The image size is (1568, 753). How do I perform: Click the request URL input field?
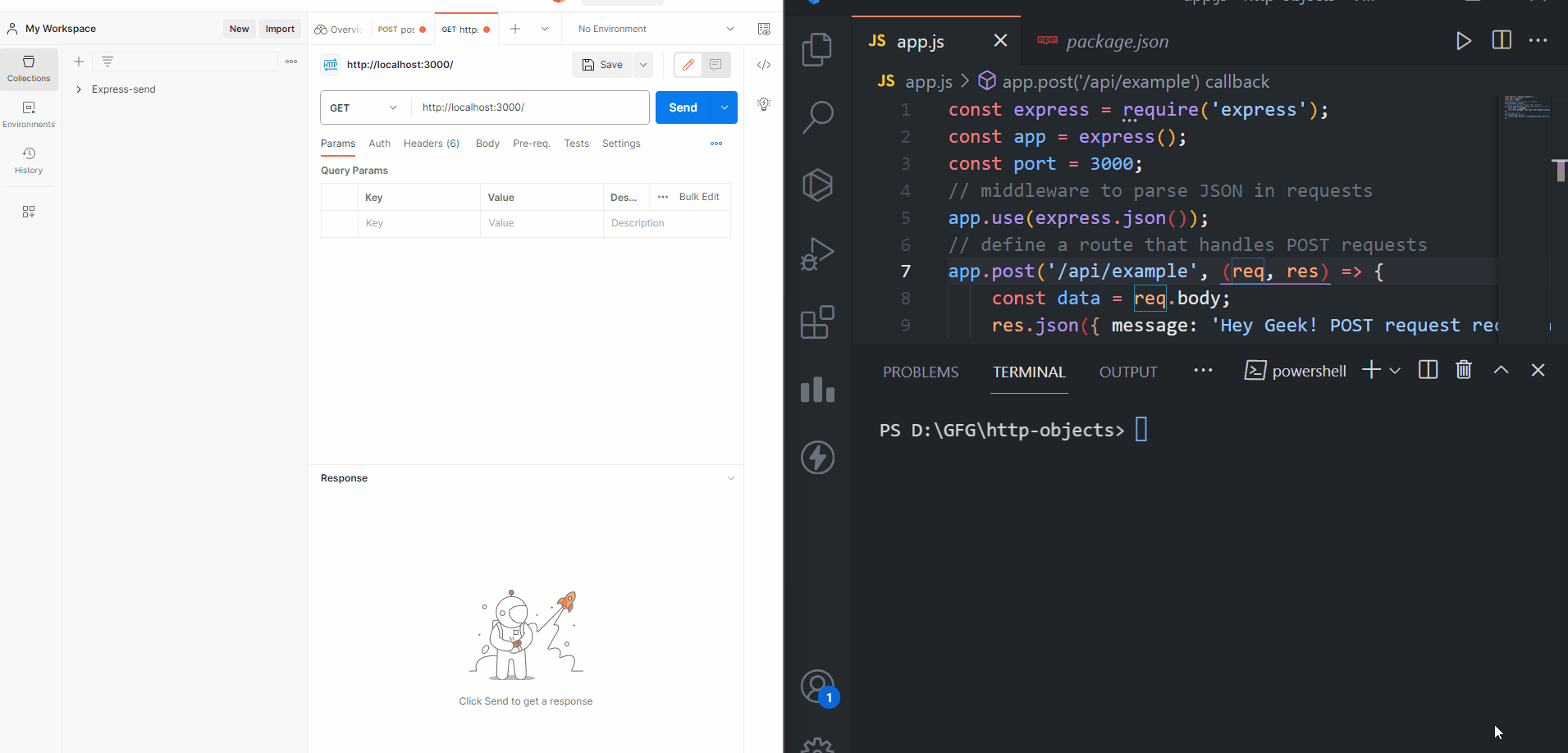[531, 107]
